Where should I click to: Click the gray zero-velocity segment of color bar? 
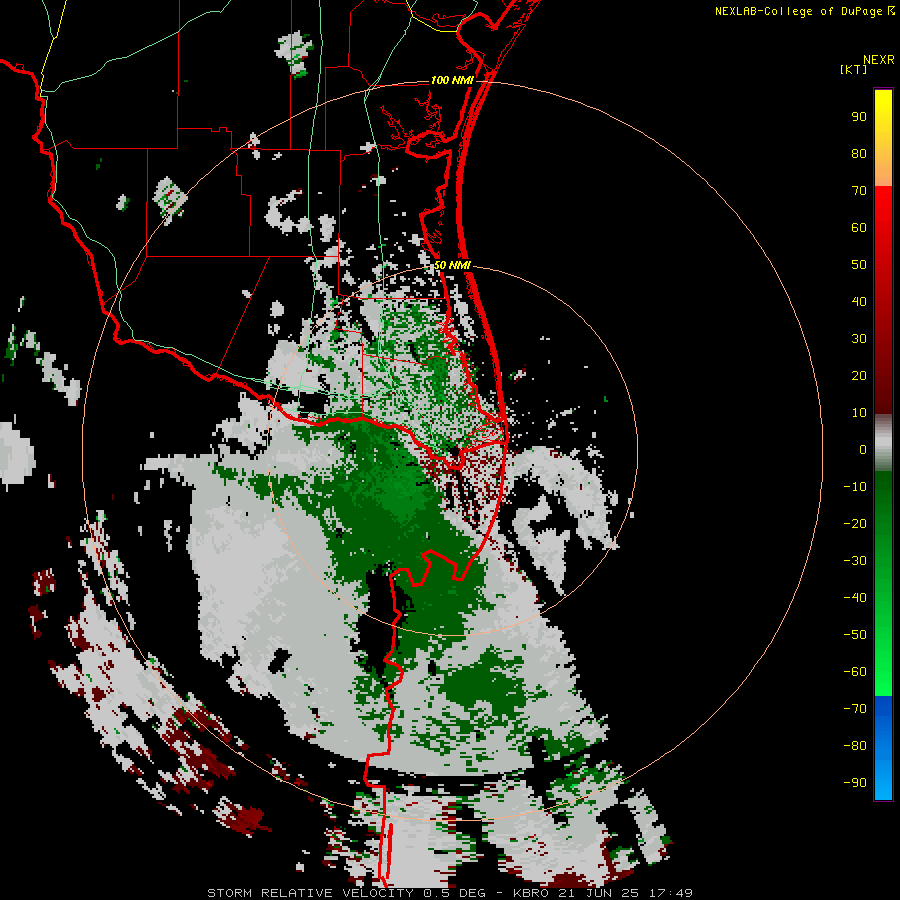click(883, 443)
